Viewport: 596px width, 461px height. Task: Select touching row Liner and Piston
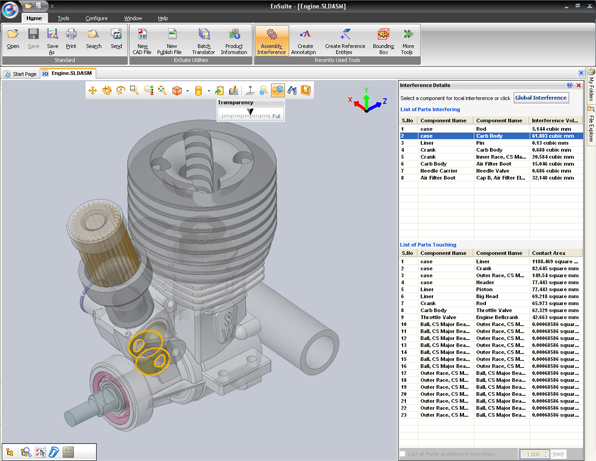491,289
